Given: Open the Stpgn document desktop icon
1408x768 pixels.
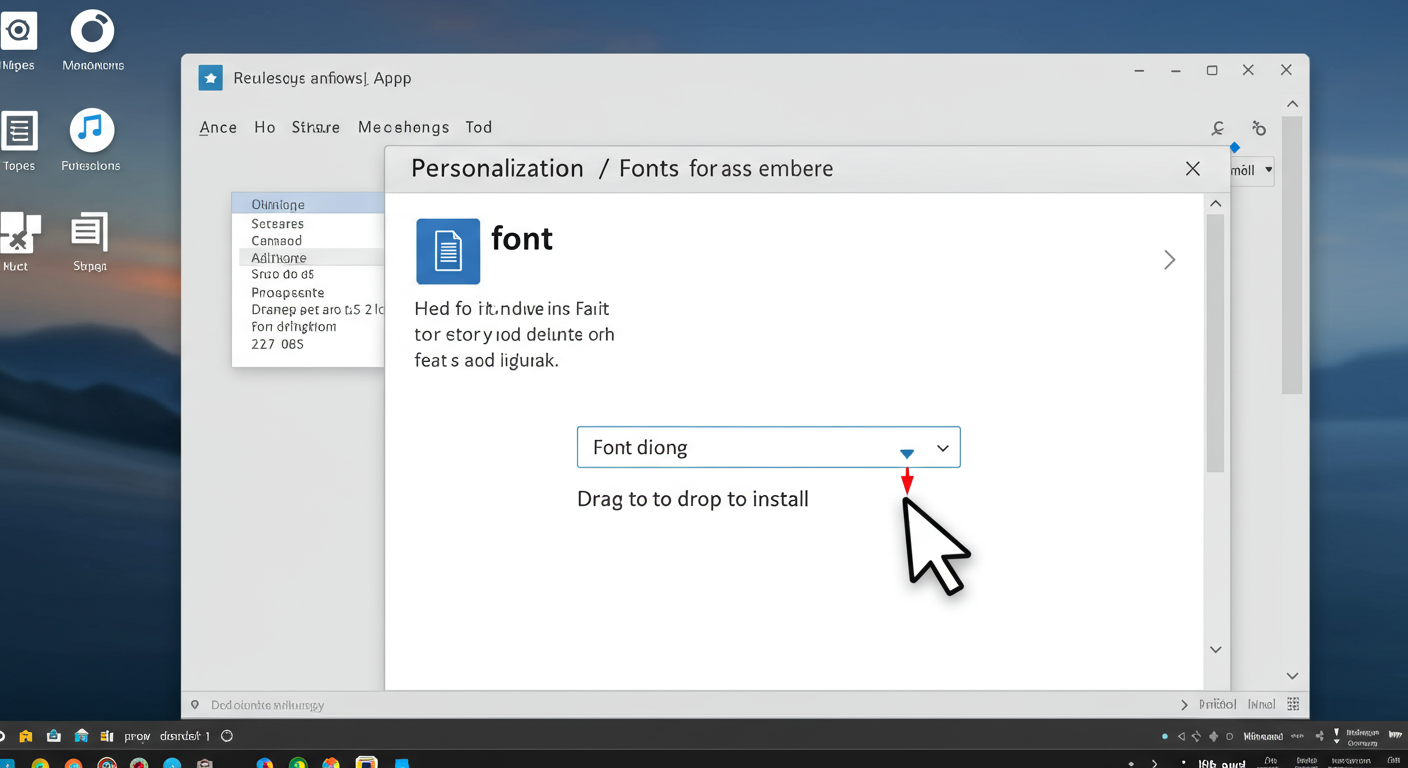Looking at the screenshot, I should pos(89,232).
